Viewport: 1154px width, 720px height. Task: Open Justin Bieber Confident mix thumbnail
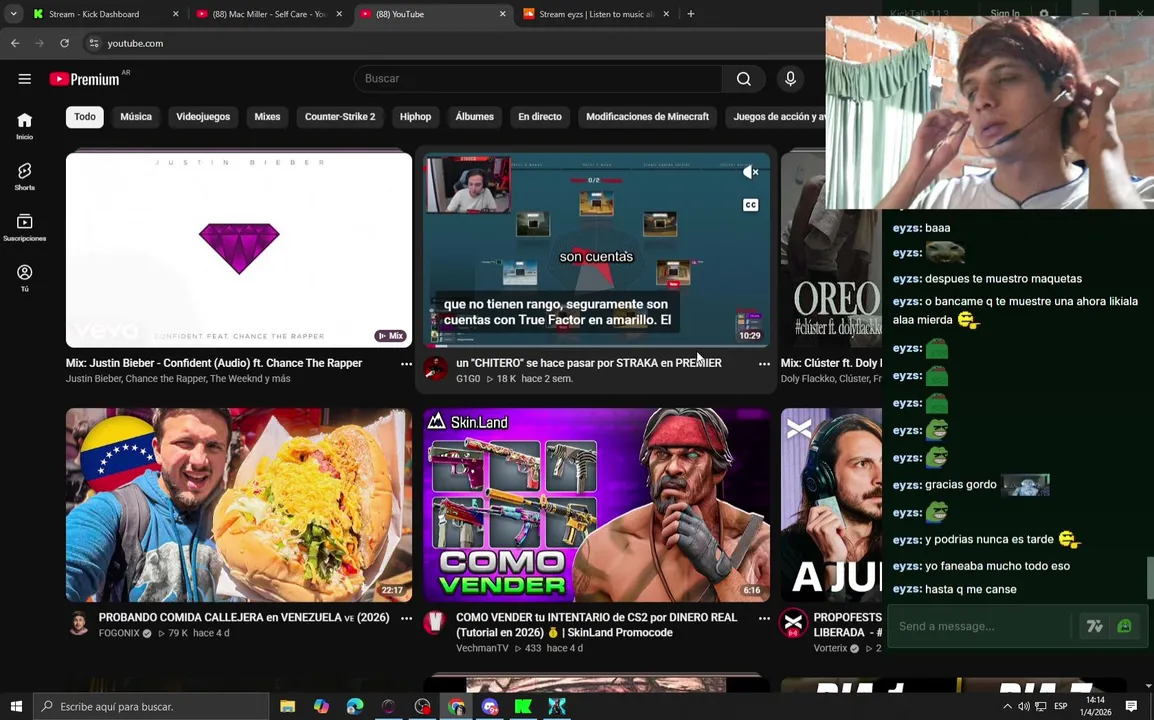coord(239,250)
